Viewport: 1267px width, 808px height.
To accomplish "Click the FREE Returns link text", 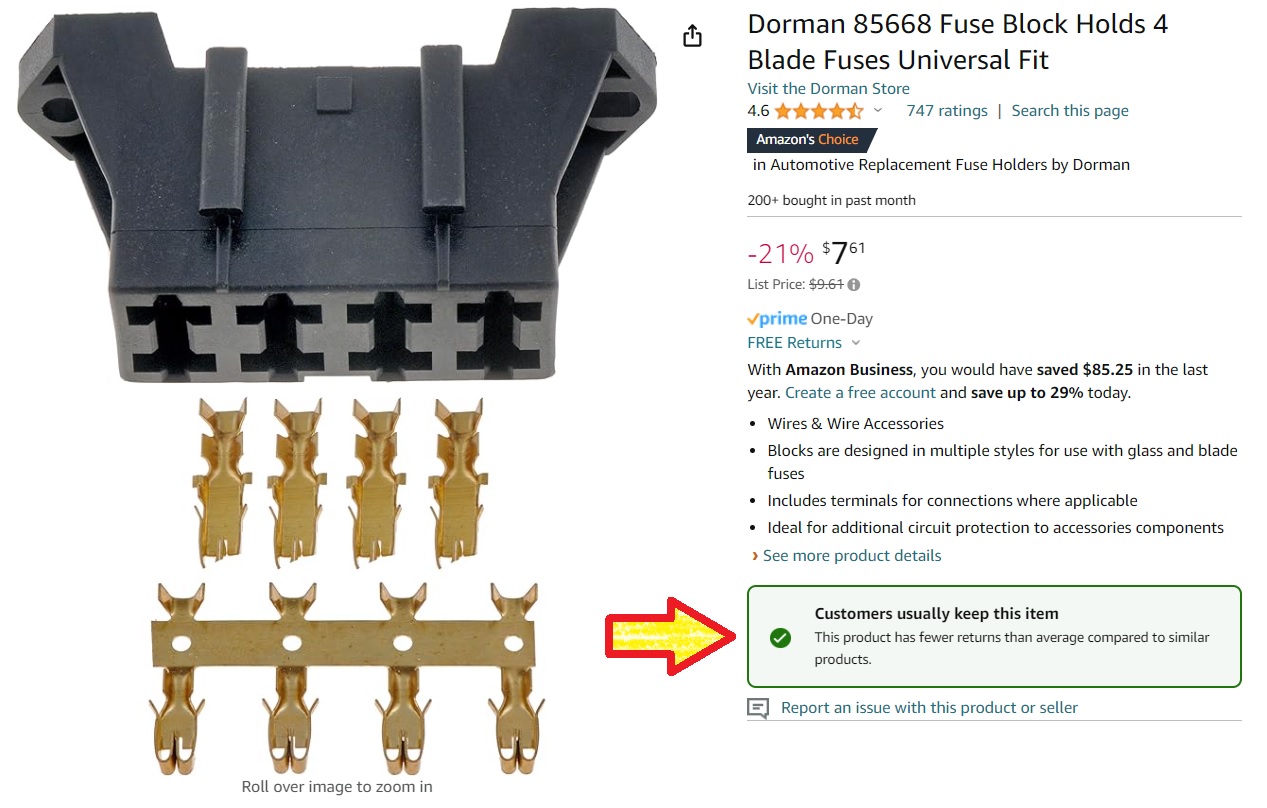I will (x=795, y=343).
